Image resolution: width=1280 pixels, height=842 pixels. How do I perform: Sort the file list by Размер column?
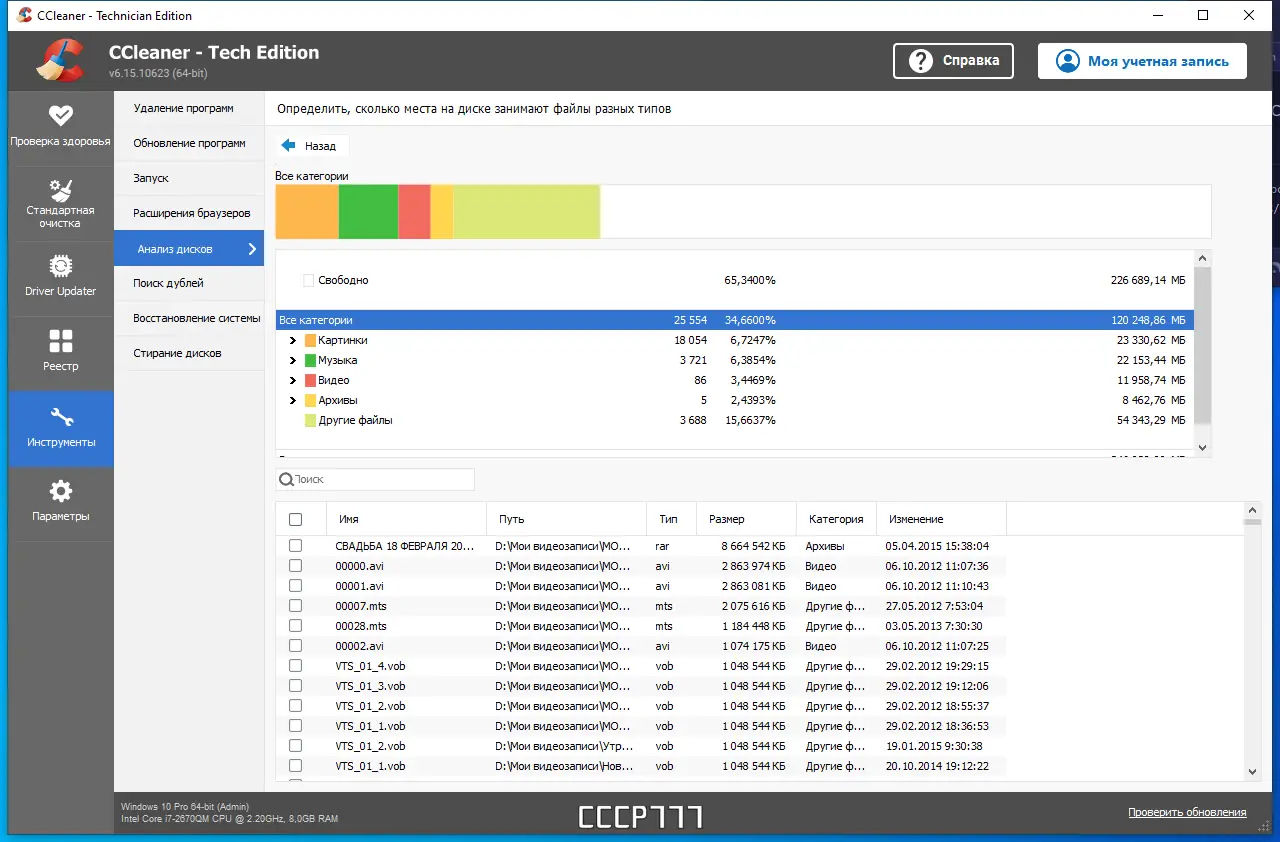pos(747,519)
